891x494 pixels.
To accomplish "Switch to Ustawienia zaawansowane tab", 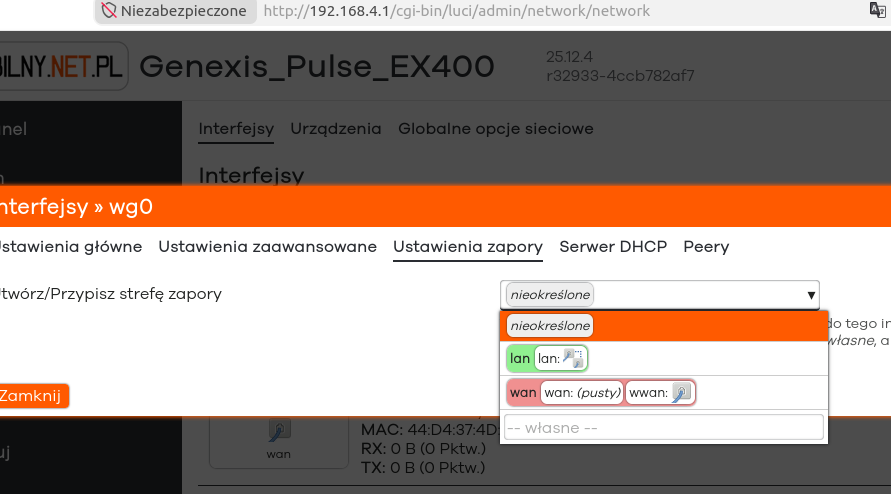I will pos(268,247).
